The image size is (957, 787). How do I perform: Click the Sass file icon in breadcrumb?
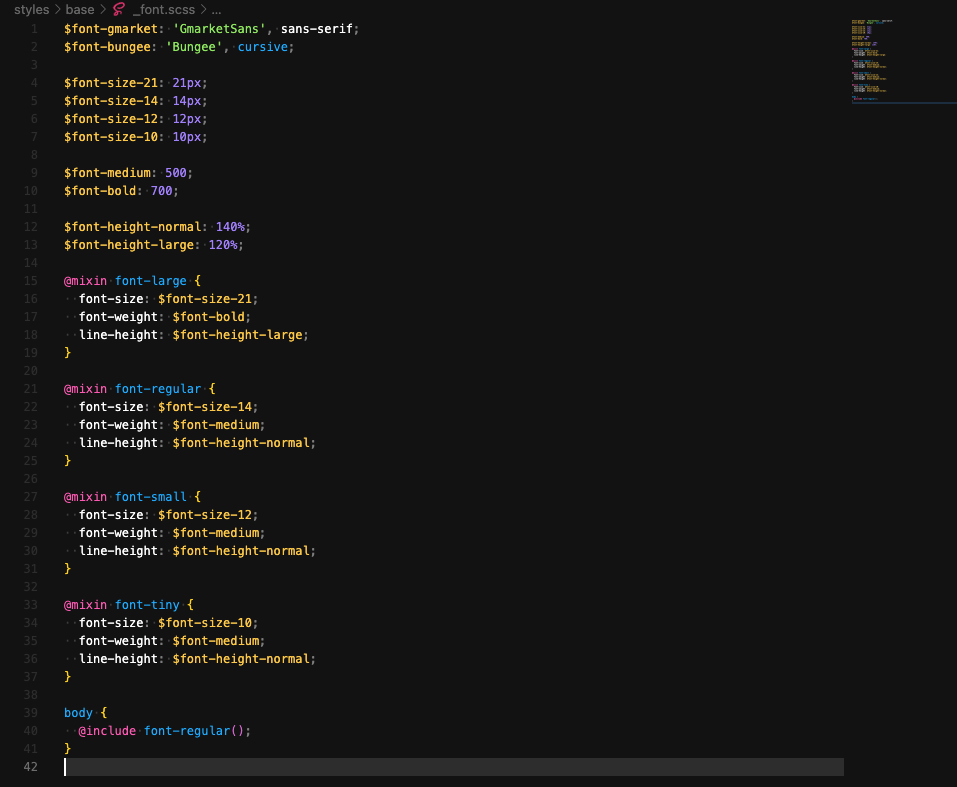[x=119, y=10]
